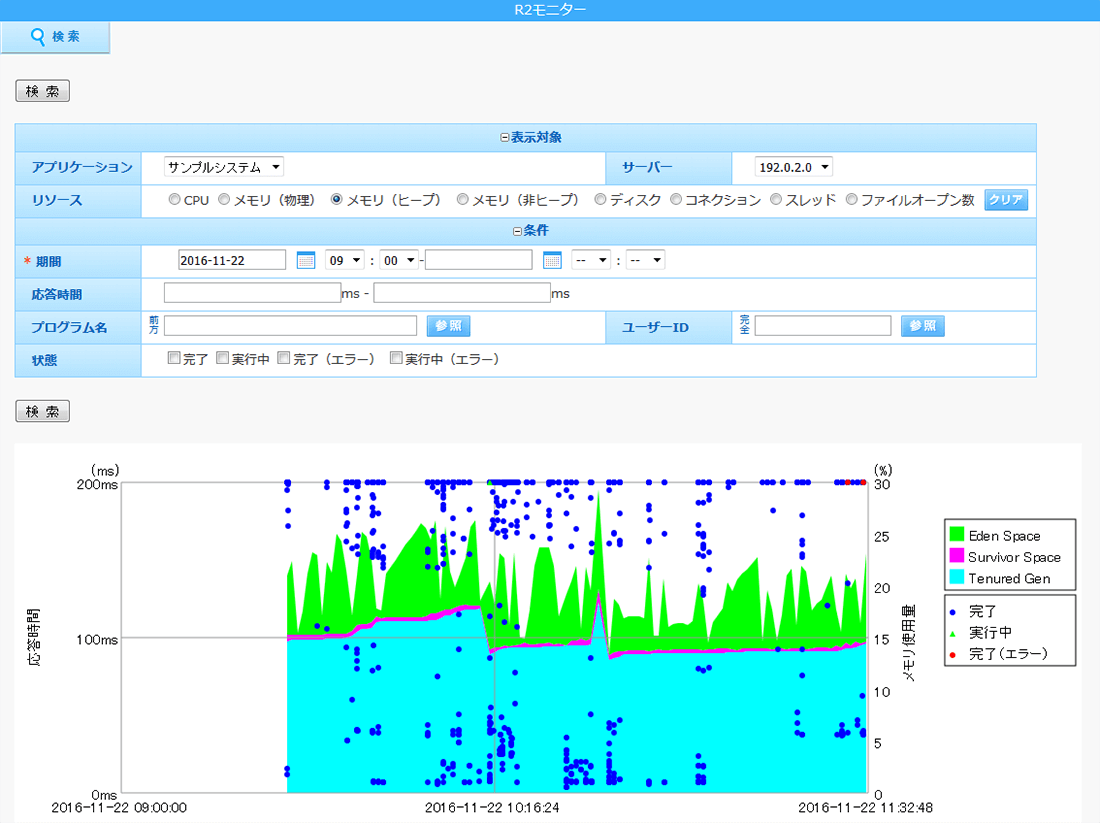Open the start minute dropdown 00
The image size is (1100, 823).
click(x=399, y=260)
